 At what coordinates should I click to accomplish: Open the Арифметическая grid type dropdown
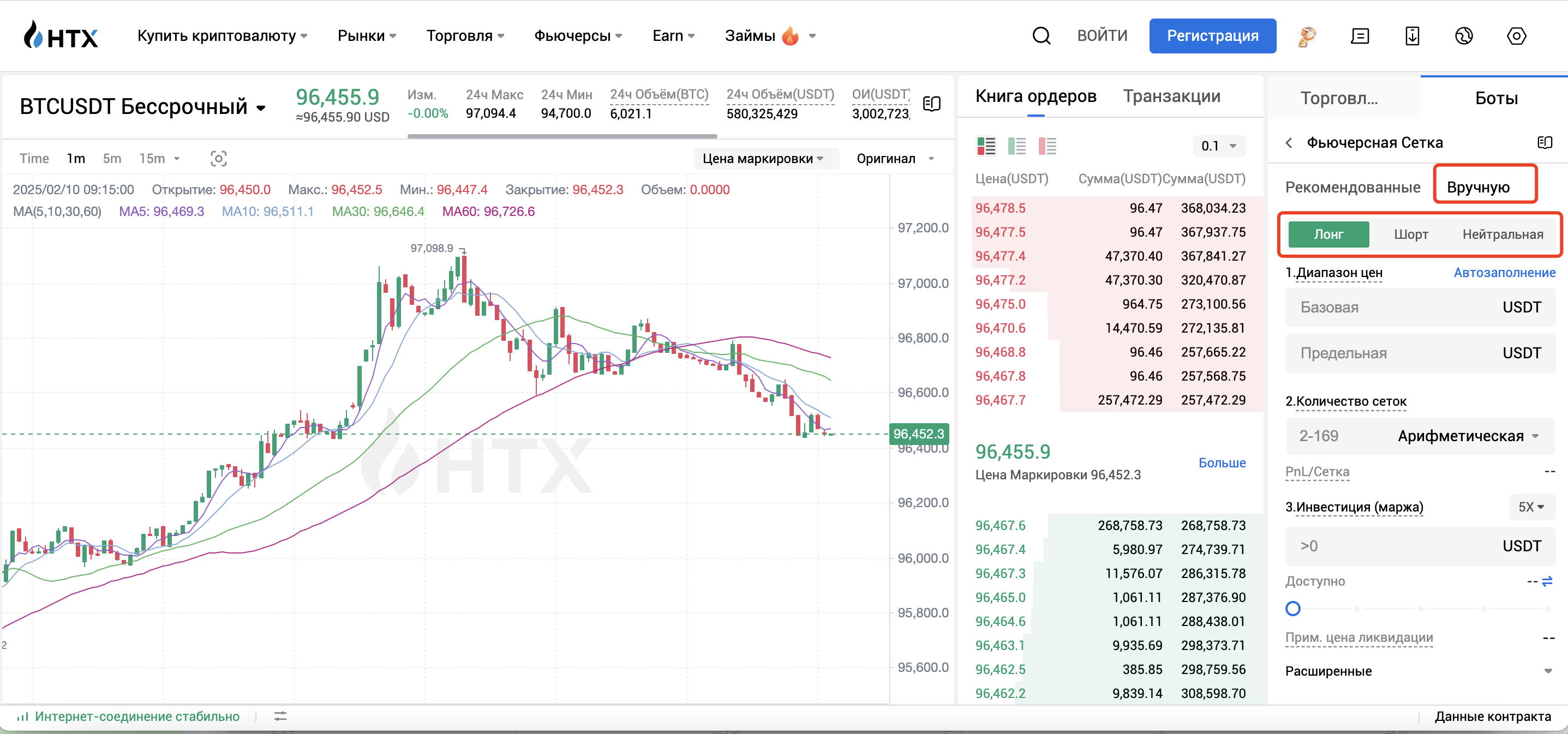[1467, 436]
